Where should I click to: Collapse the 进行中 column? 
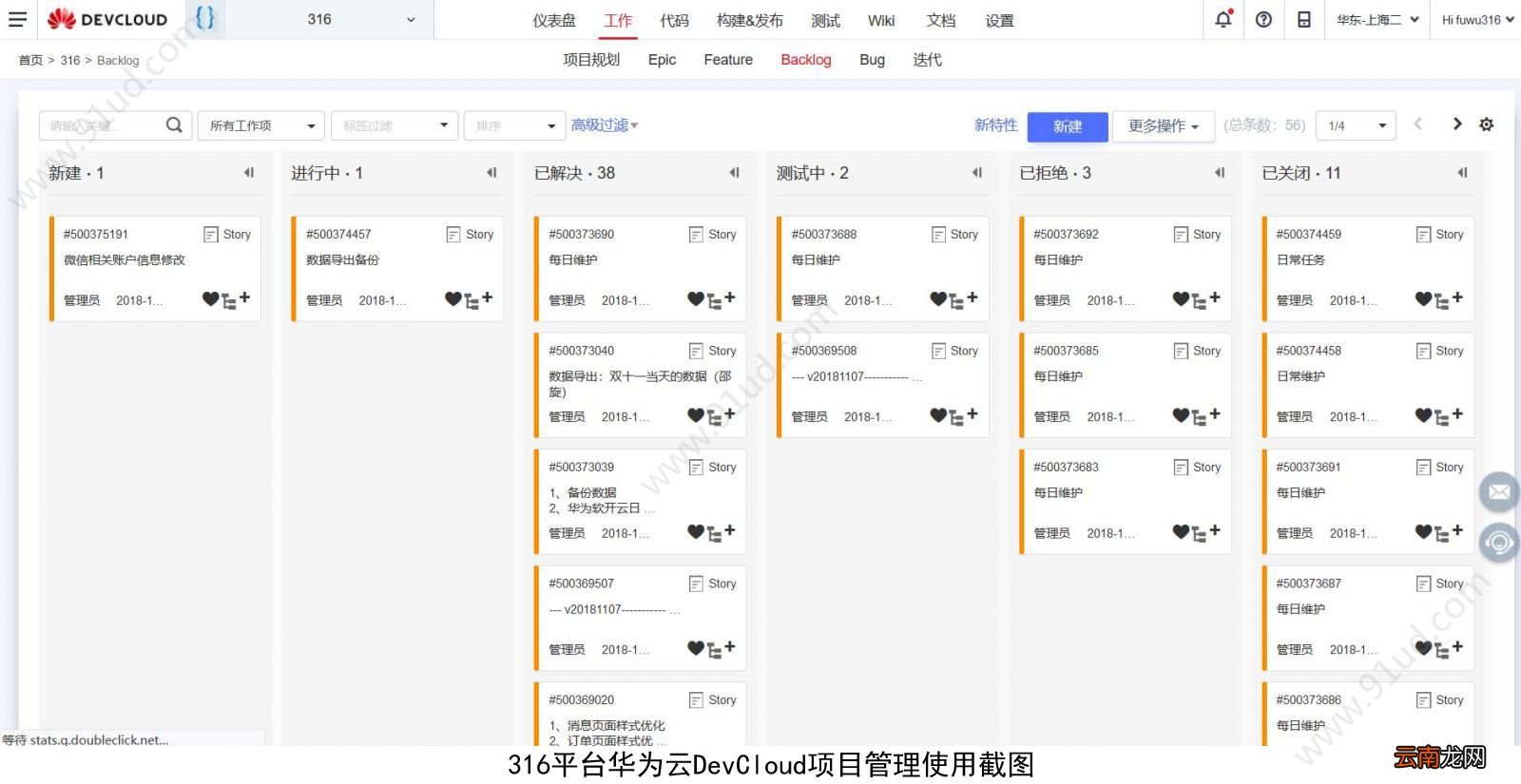pos(491,173)
